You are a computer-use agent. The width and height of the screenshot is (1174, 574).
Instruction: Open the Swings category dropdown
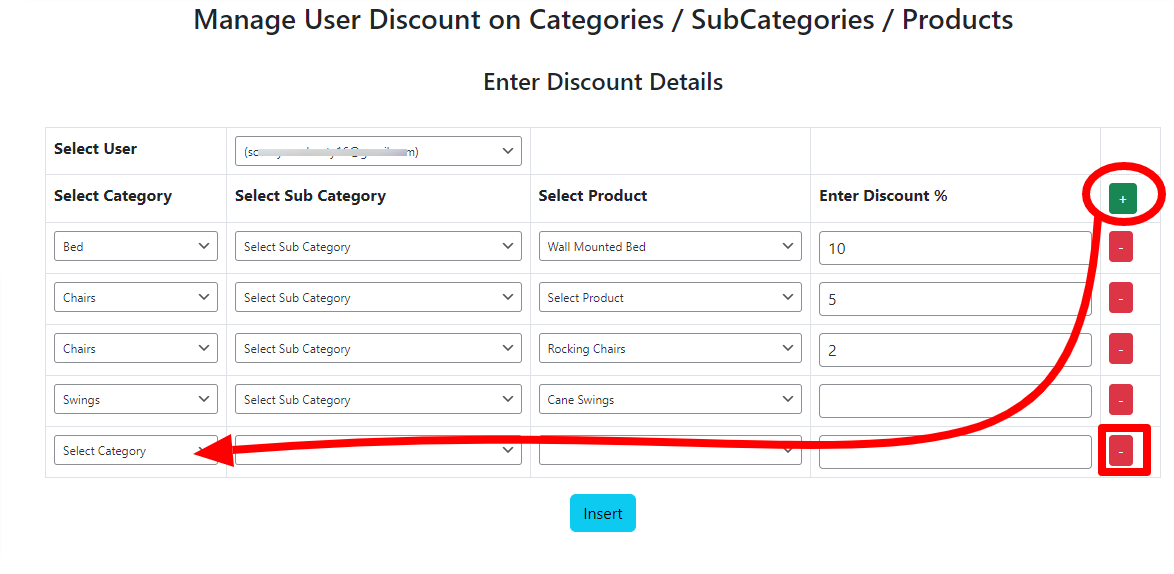click(x=136, y=400)
